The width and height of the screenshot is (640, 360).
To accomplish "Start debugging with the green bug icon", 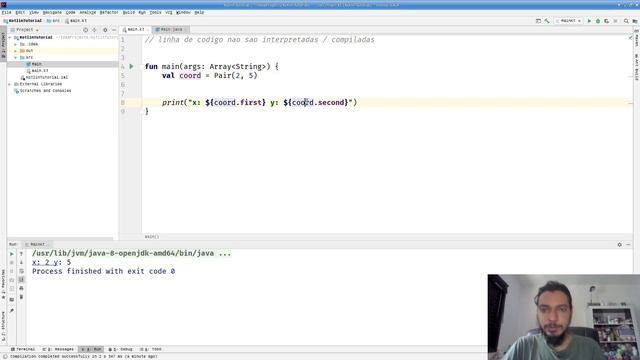I will (x=598, y=21).
